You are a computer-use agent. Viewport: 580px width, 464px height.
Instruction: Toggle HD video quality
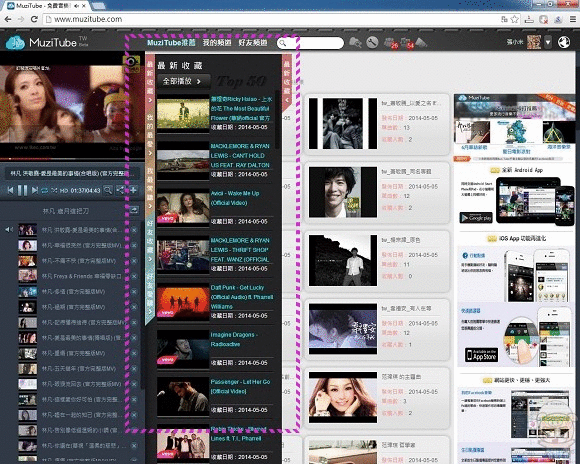64,190
